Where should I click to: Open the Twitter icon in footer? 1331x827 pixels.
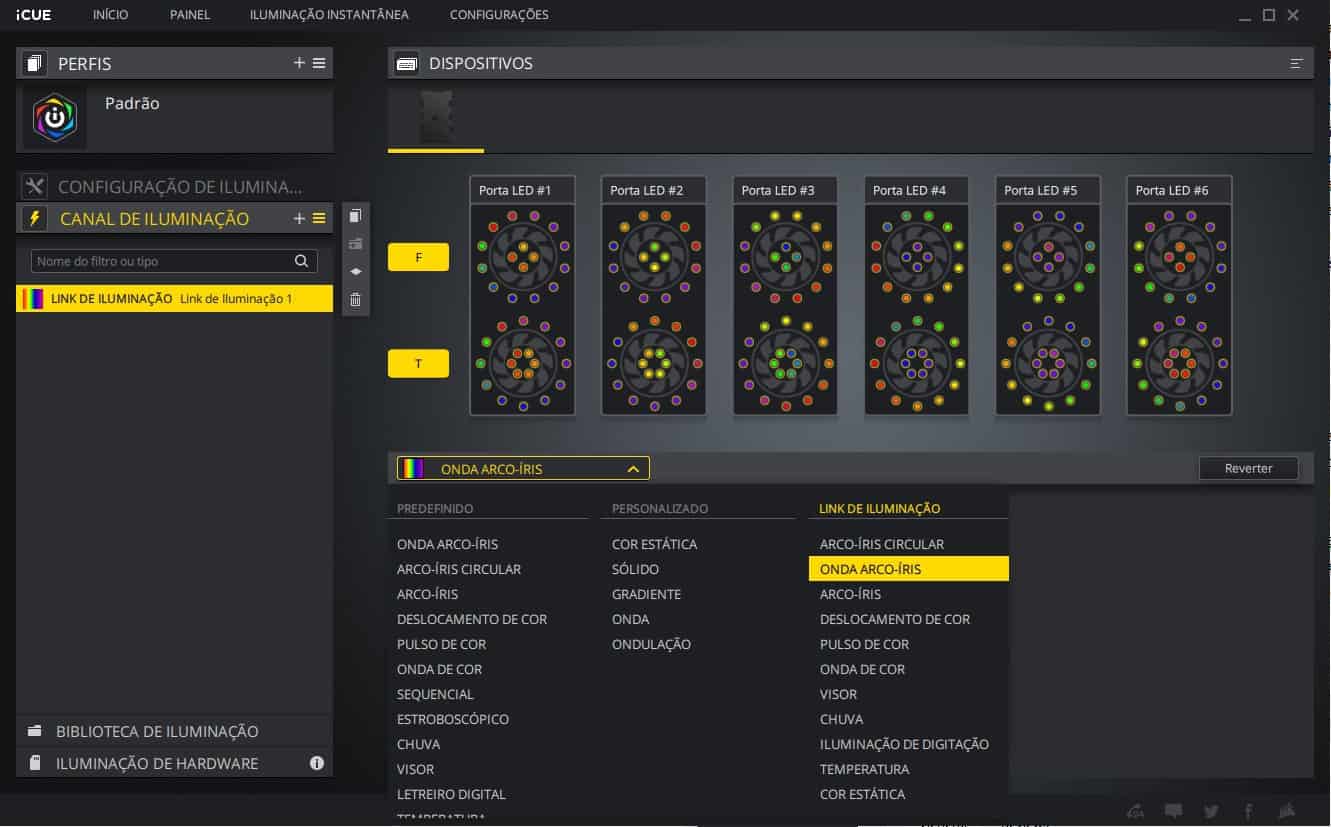point(1212,811)
